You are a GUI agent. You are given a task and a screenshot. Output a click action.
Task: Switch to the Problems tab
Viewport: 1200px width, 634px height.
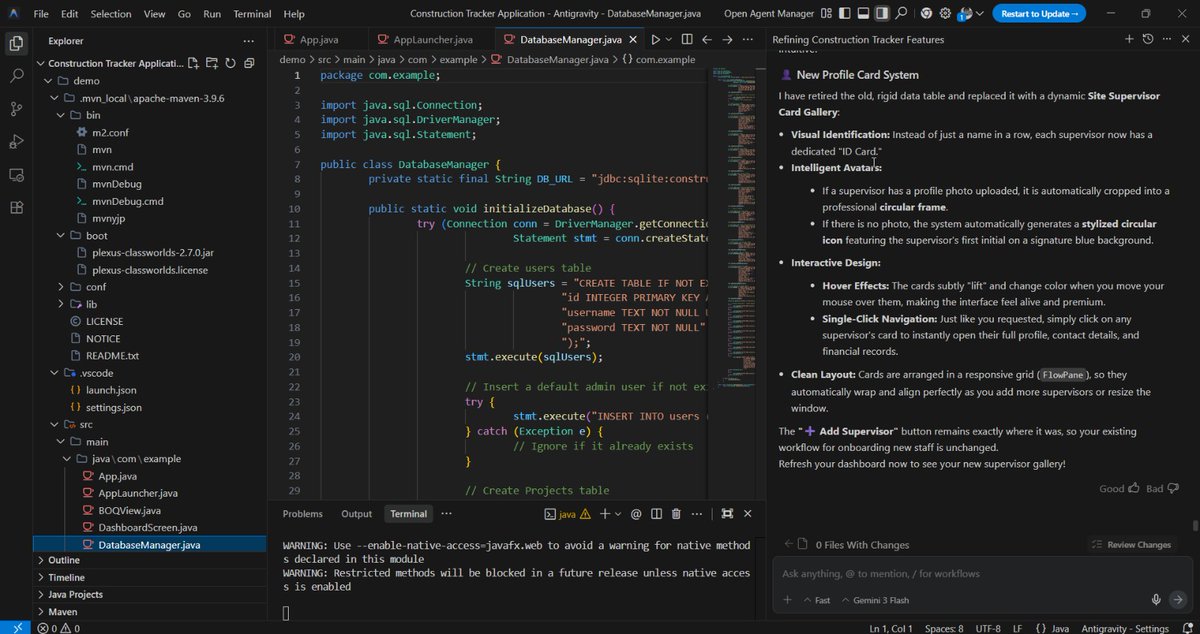[x=302, y=514]
